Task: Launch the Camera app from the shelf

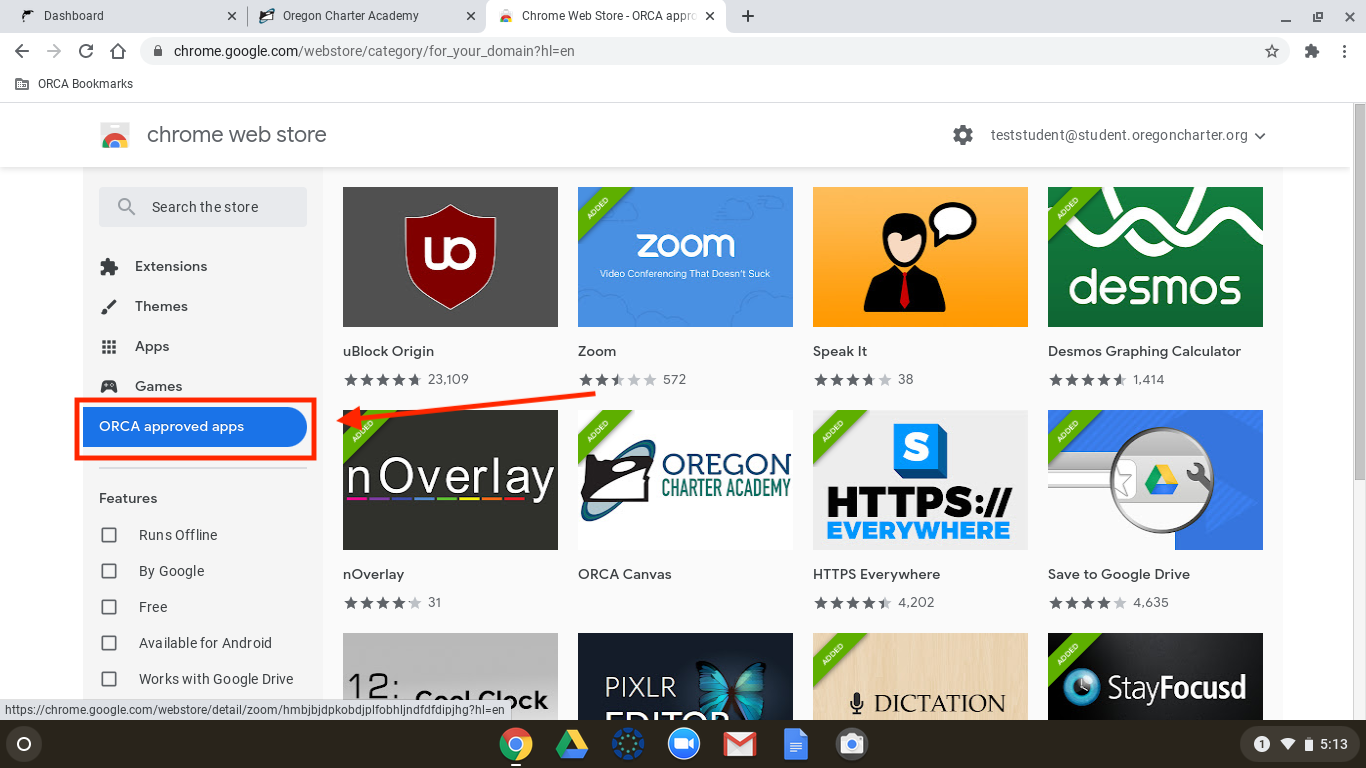Action: (x=852, y=744)
